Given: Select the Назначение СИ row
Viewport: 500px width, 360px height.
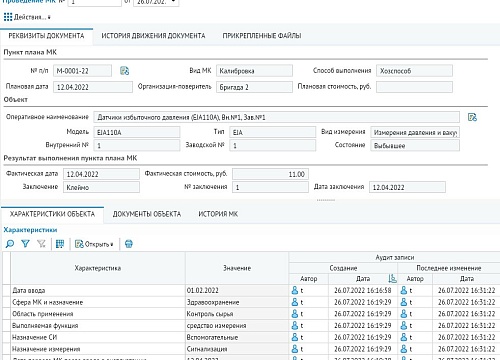Looking at the screenshot, I should tap(251, 337).
